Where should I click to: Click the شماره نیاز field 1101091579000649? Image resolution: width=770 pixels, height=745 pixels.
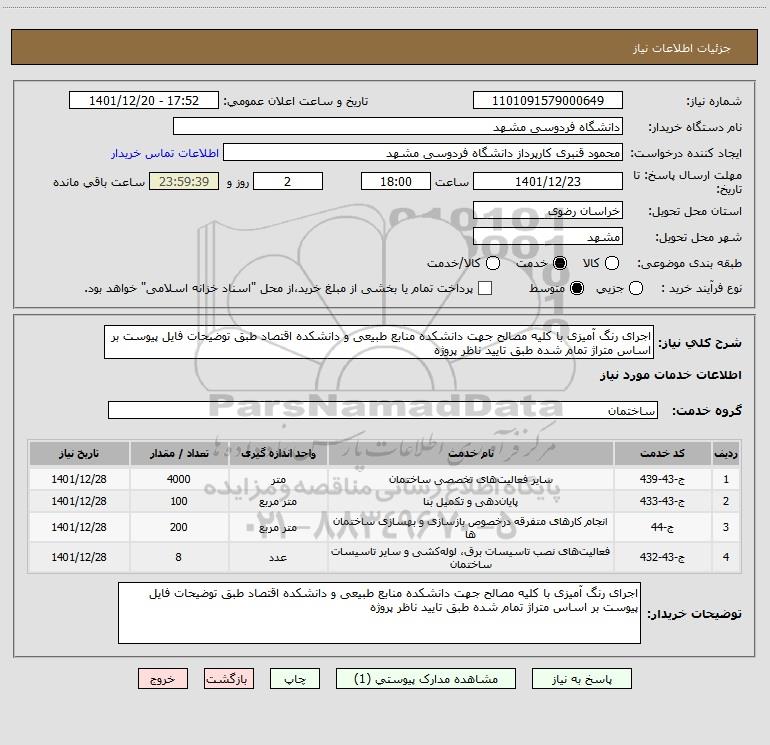(548, 100)
